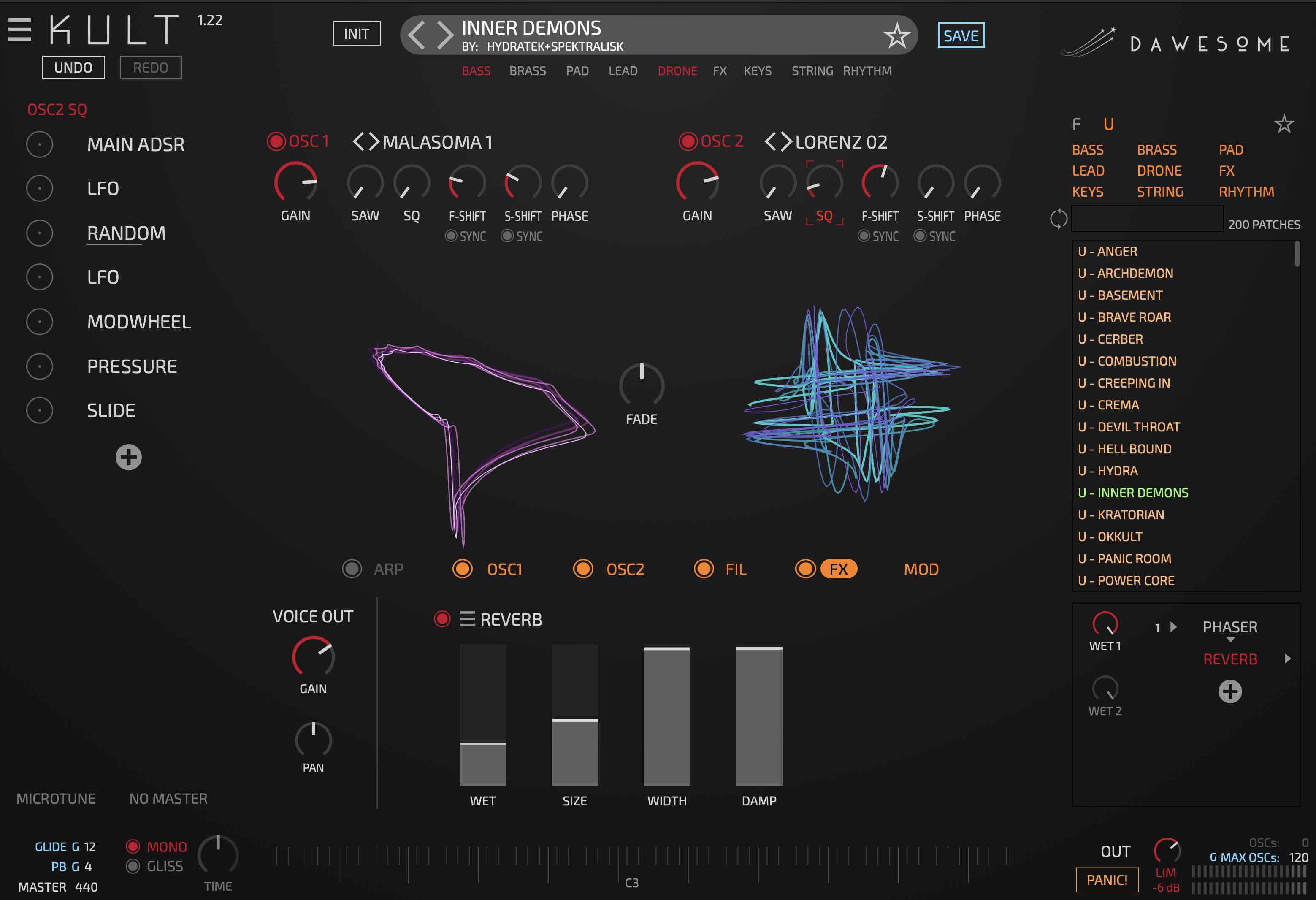This screenshot has width=1316, height=900.
Task: Click the Fade knob
Action: 642,385
